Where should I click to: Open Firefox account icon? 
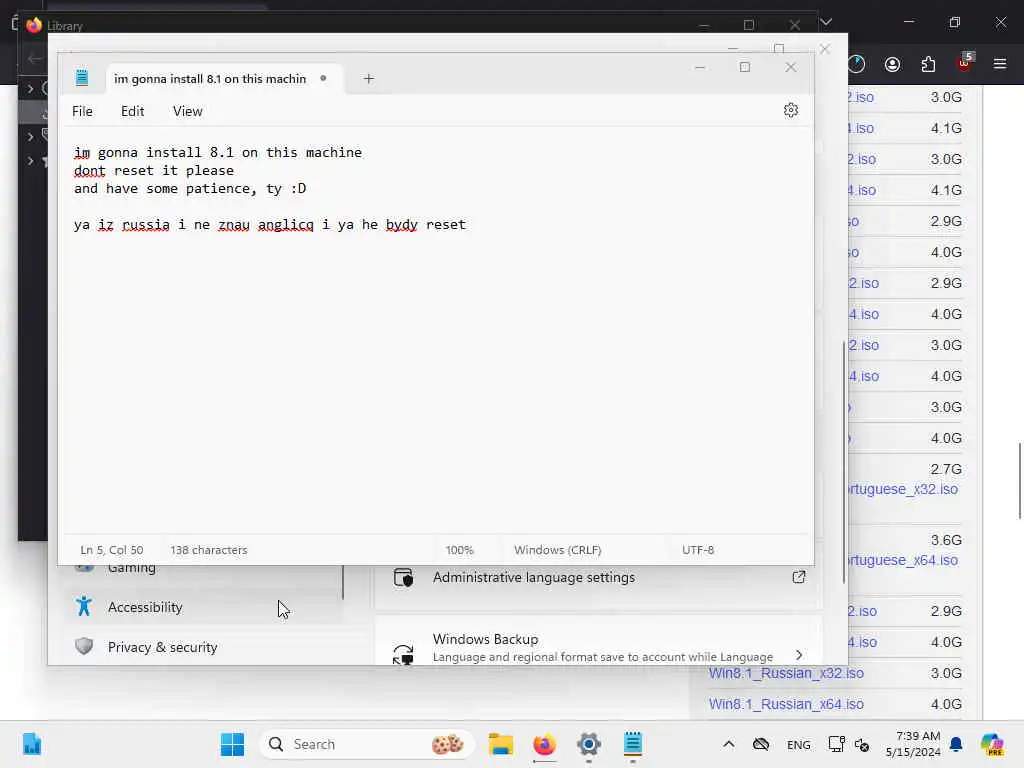coord(892,64)
